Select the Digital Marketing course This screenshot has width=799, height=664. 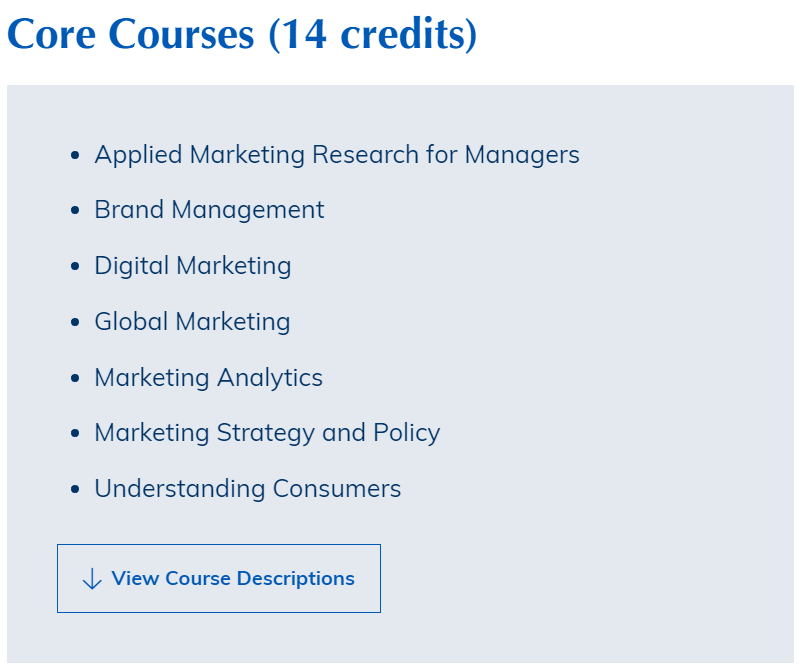click(193, 266)
